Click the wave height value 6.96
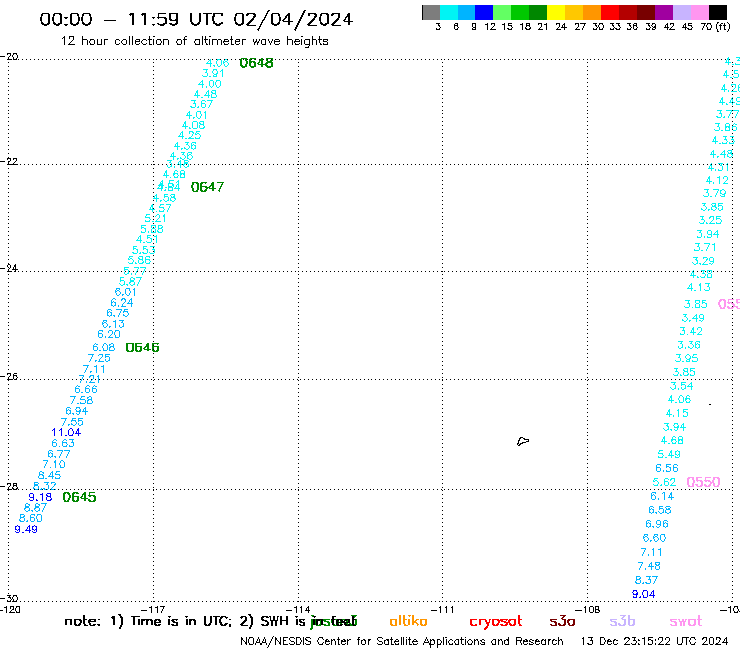The width and height of the screenshot is (740, 650). (x=657, y=524)
